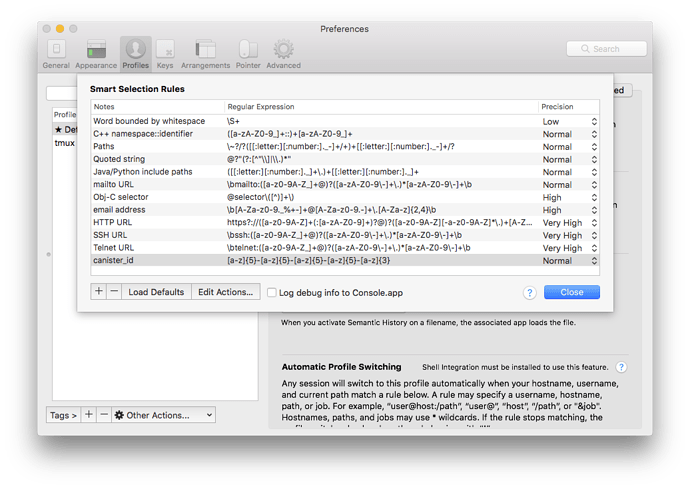Select the 'Obj-C selector' rule note
Viewport: 690px width, 488px height.
[121, 197]
